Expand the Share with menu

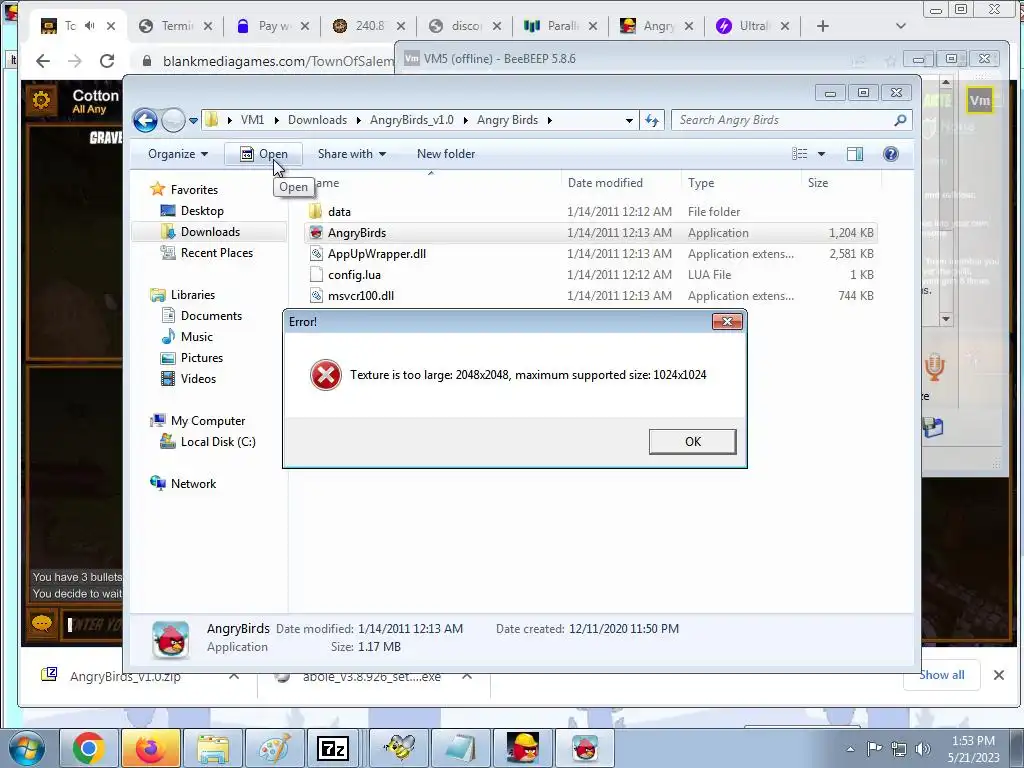click(351, 154)
